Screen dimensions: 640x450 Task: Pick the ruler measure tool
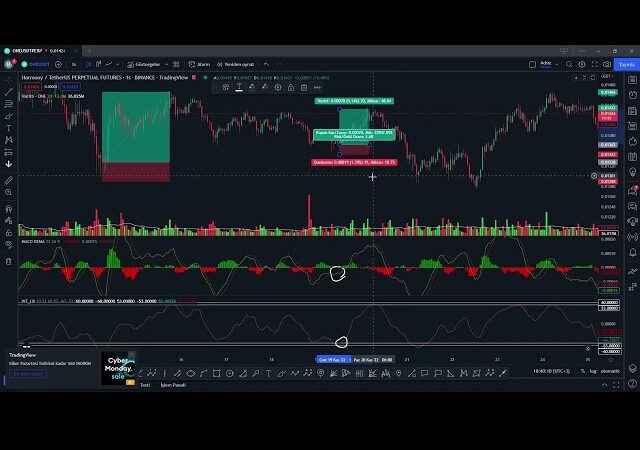(9, 180)
